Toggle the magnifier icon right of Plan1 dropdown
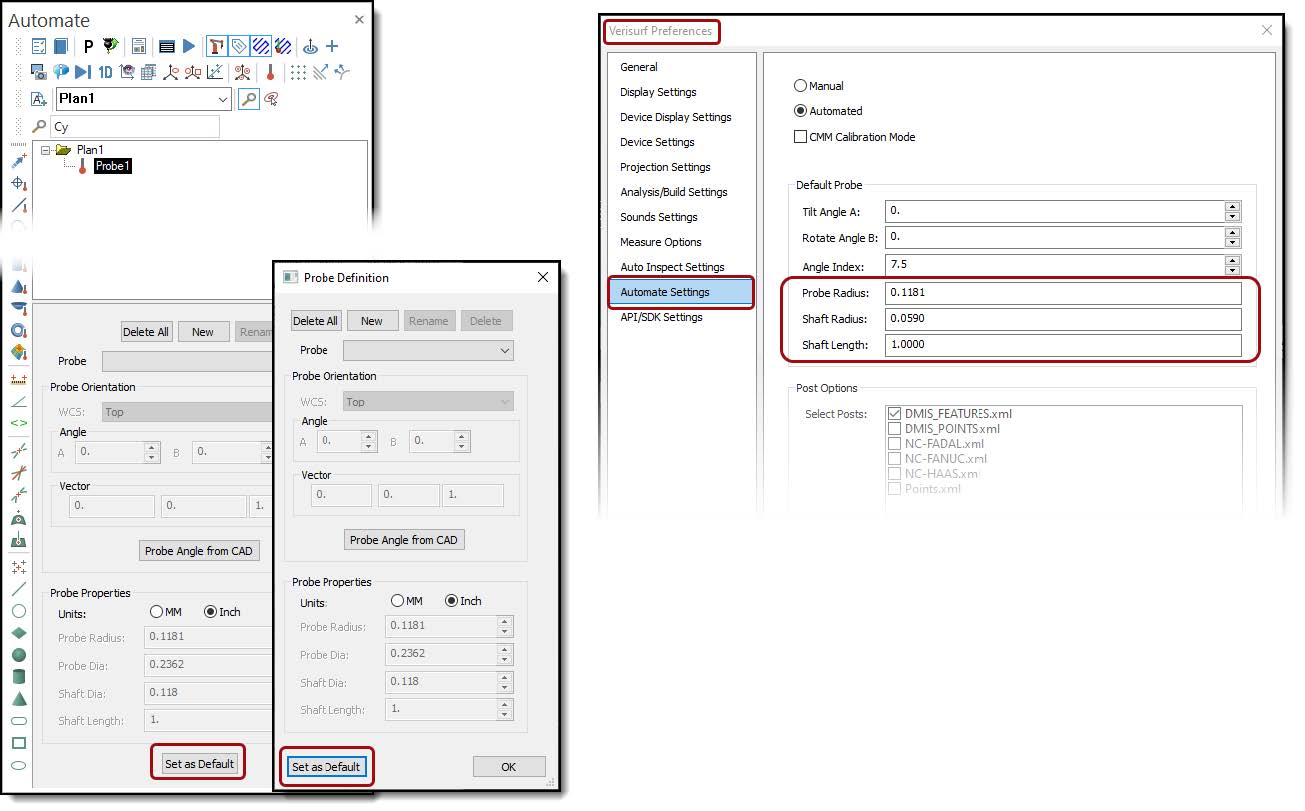Image resolution: width=1305 pixels, height=811 pixels. point(248,99)
